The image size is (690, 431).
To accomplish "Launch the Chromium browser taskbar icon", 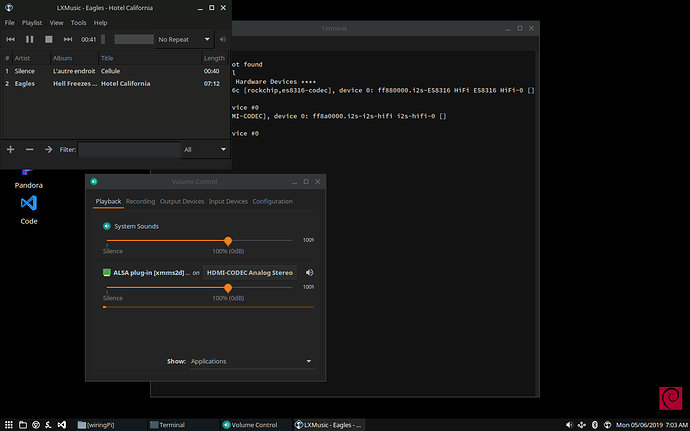I will 36,425.
